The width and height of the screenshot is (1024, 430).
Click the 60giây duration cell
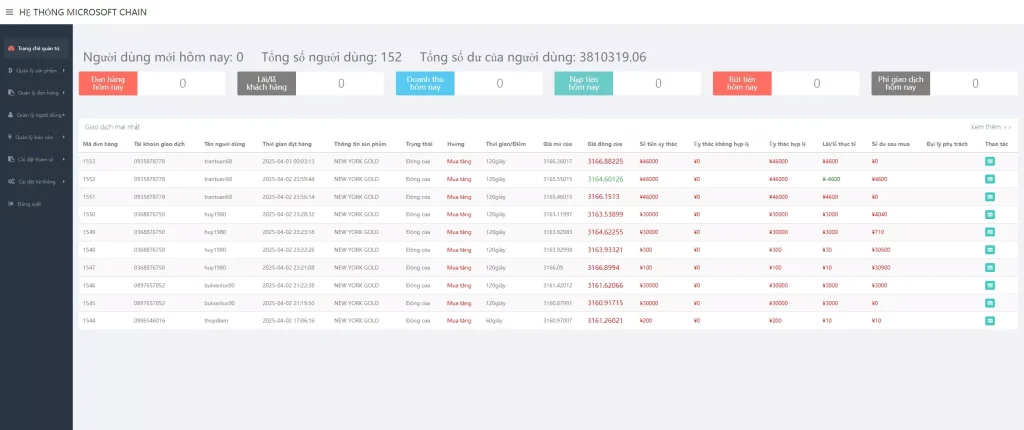coord(494,321)
